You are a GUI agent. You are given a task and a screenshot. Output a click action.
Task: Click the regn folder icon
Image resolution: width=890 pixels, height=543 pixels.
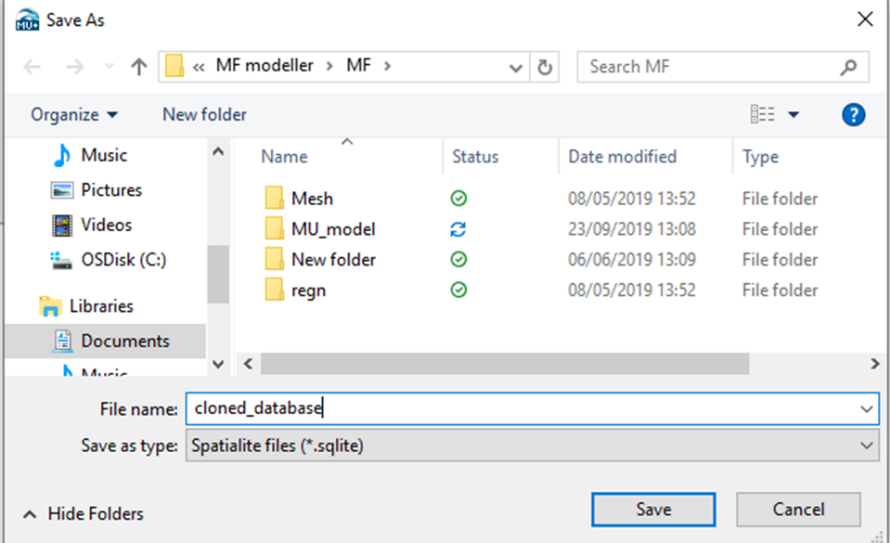(x=274, y=290)
